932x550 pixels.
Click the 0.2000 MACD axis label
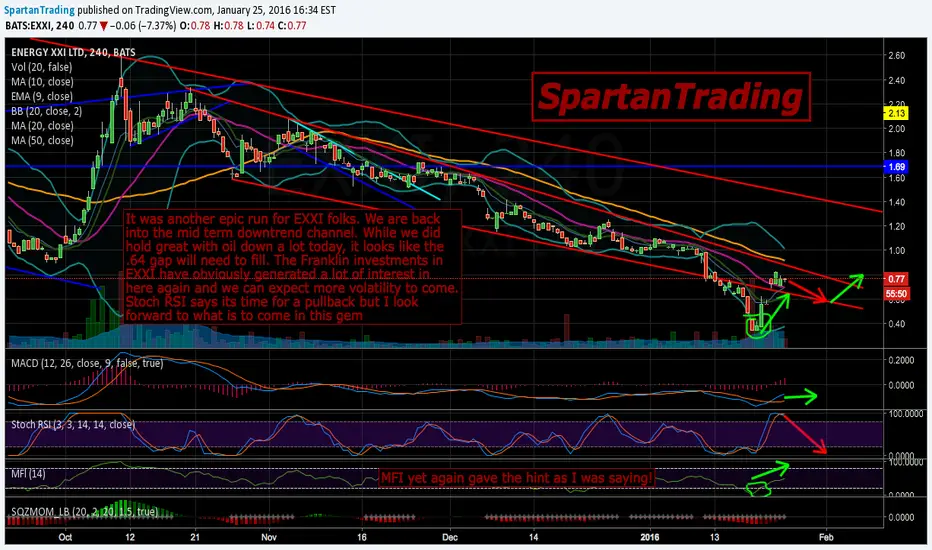(901, 360)
